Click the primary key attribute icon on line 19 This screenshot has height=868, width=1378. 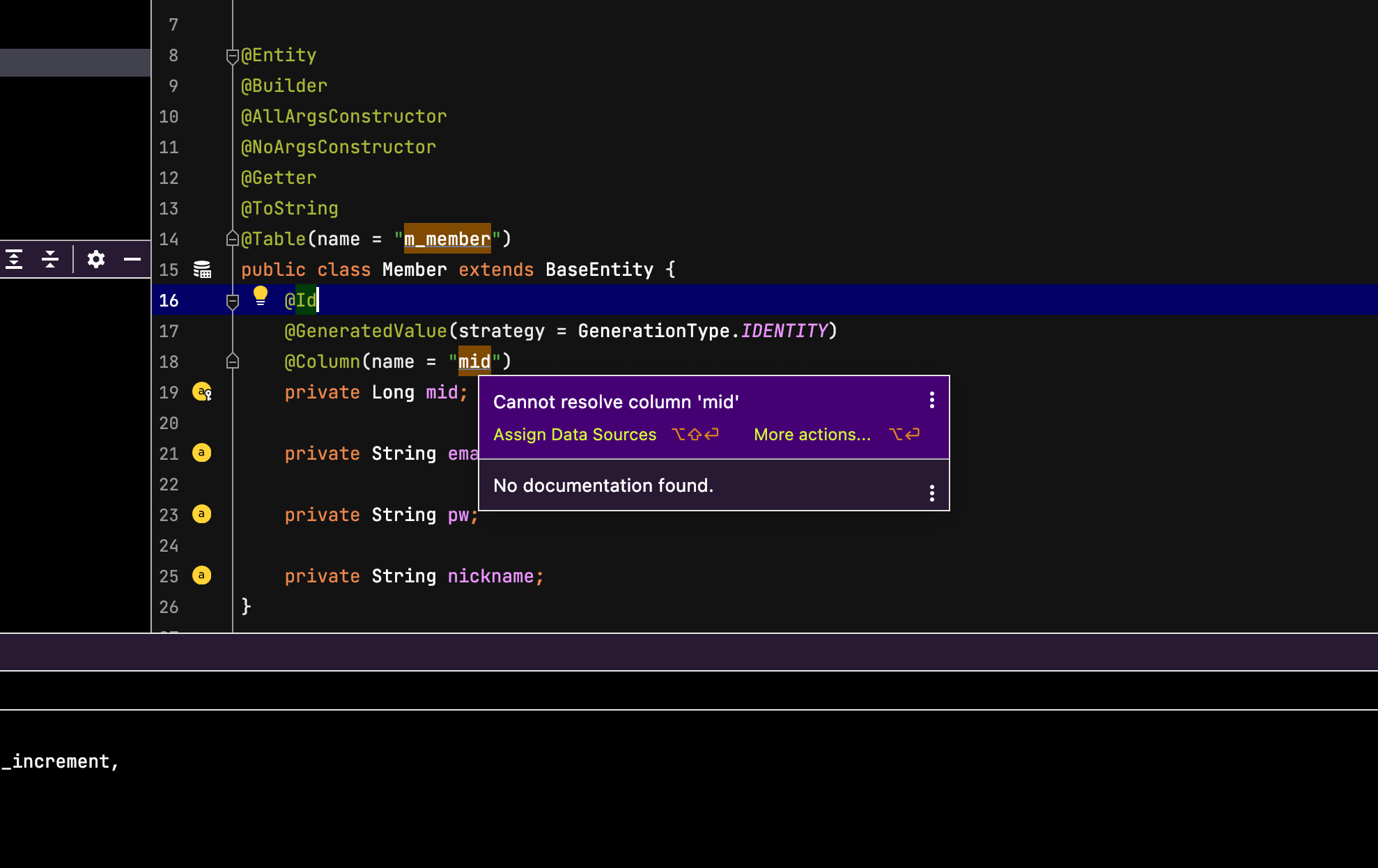202,392
